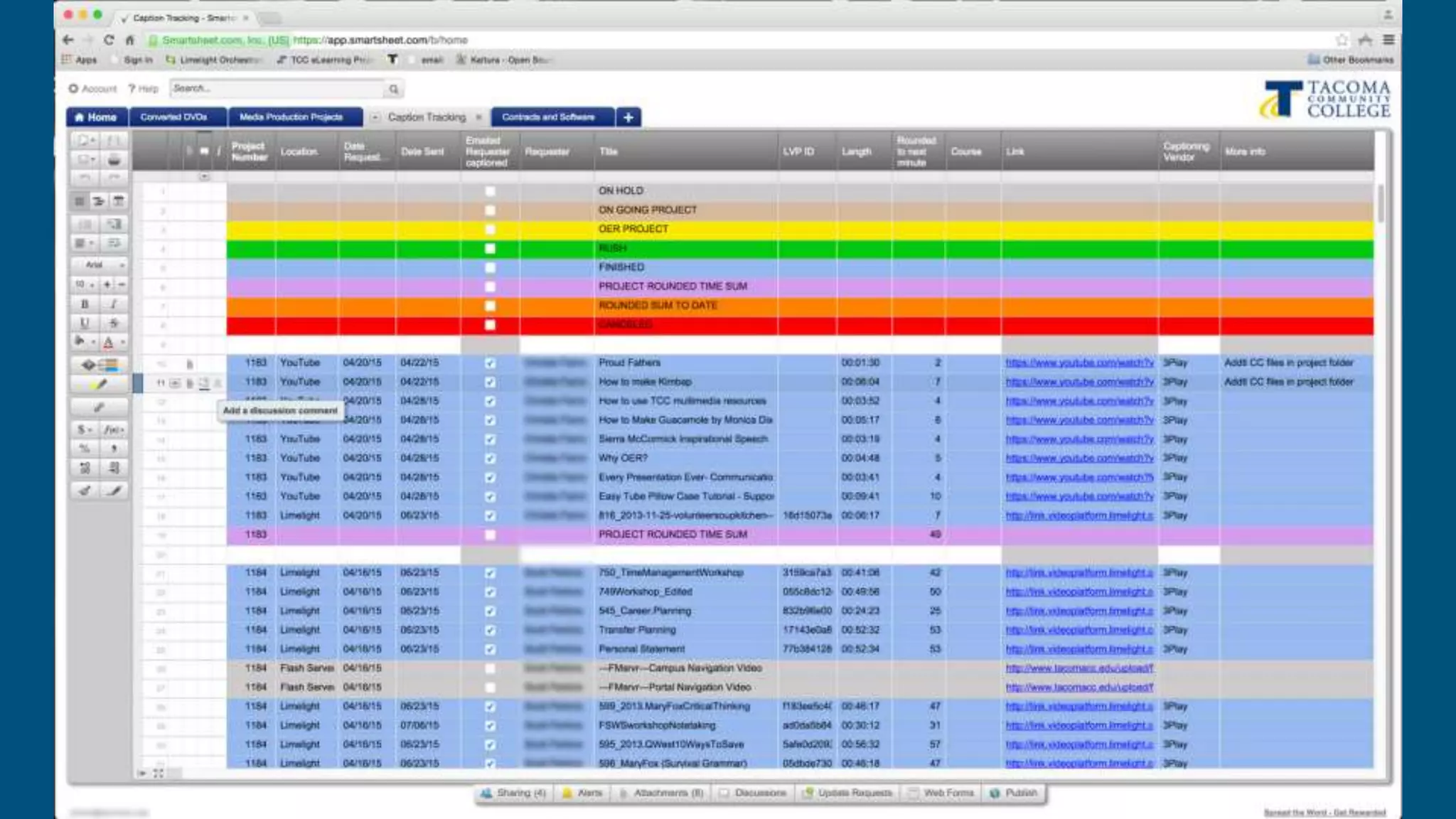This screenshot has height=819, width=1456.
Task: Click the insert hyperlink icon
Action: click(100, 407)
